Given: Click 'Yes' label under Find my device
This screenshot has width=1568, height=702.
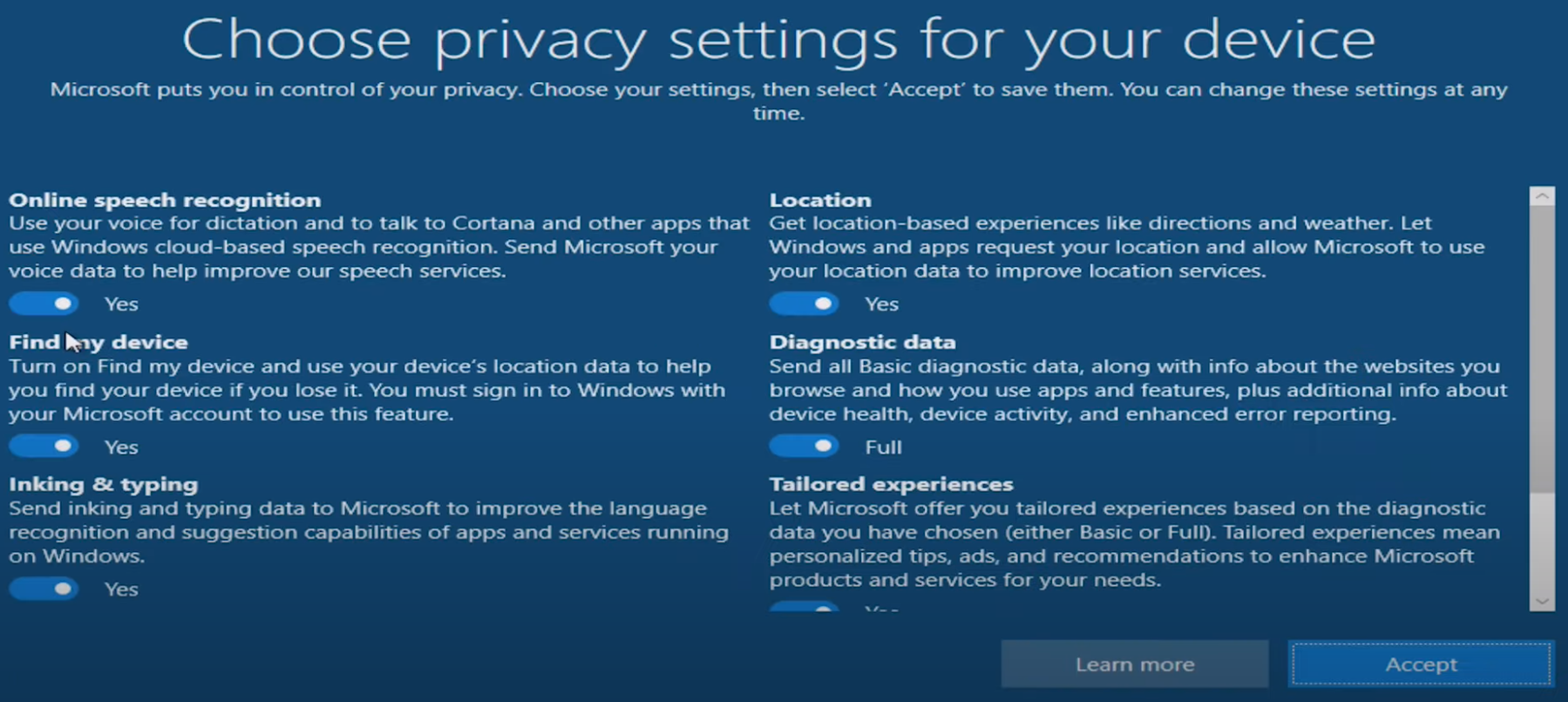Looking at the screenshot, I should [121, 447].
